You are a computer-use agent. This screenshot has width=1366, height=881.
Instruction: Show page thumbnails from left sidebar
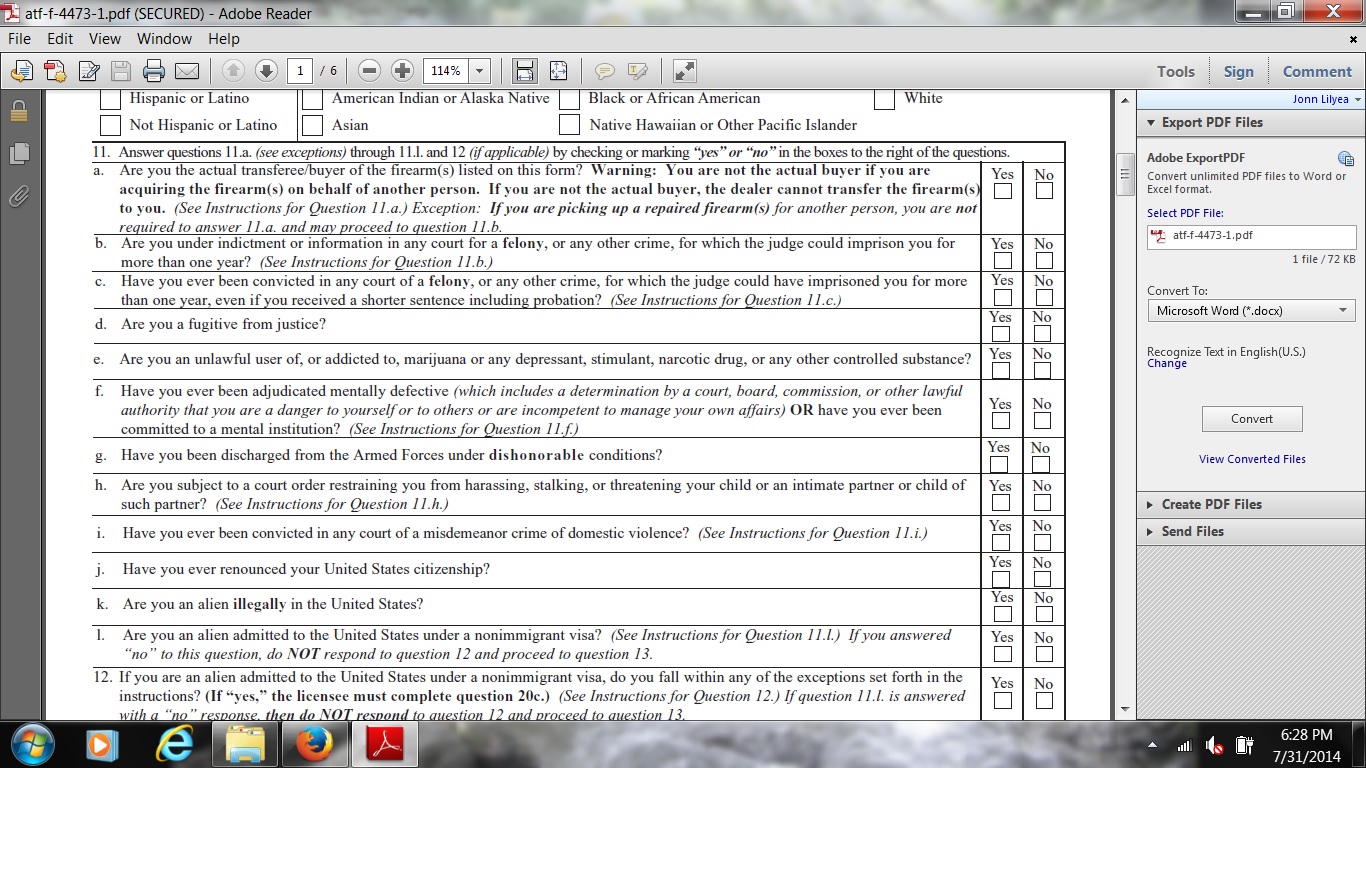pos(18,153)
